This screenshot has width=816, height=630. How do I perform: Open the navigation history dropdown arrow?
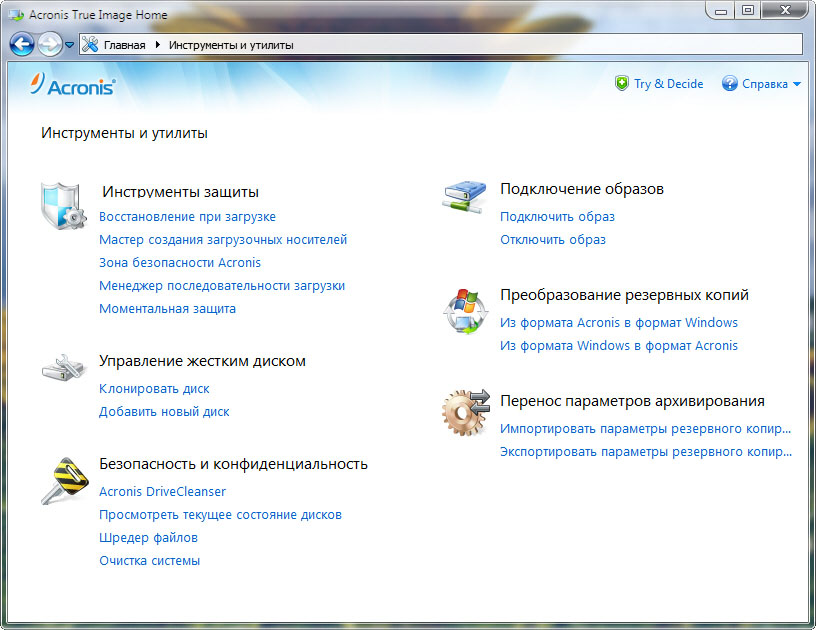click(69, 45)
